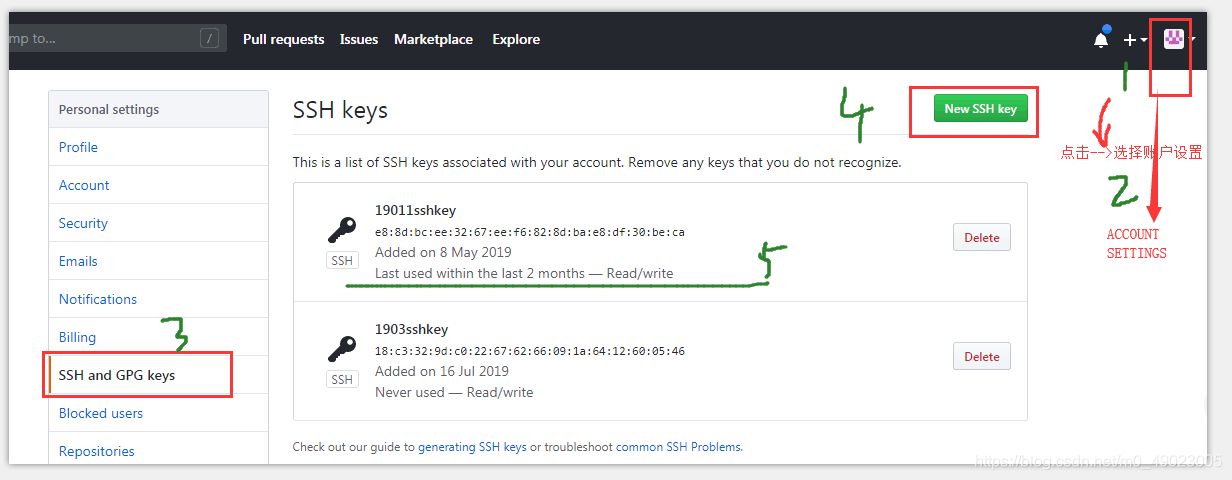
Task: Click the SSH badge under 19011sshkey
Action: click(342, 261)
